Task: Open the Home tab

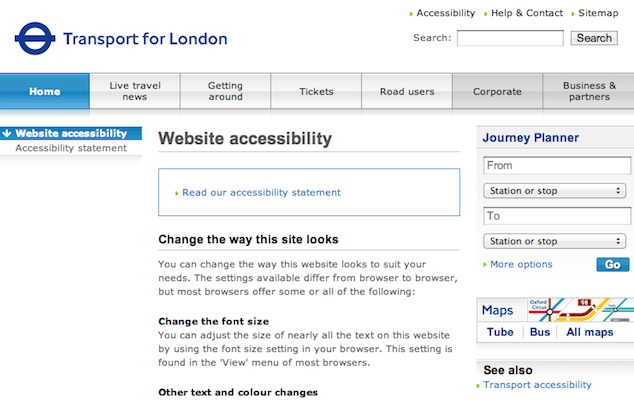Action: [x=45, y=91]
